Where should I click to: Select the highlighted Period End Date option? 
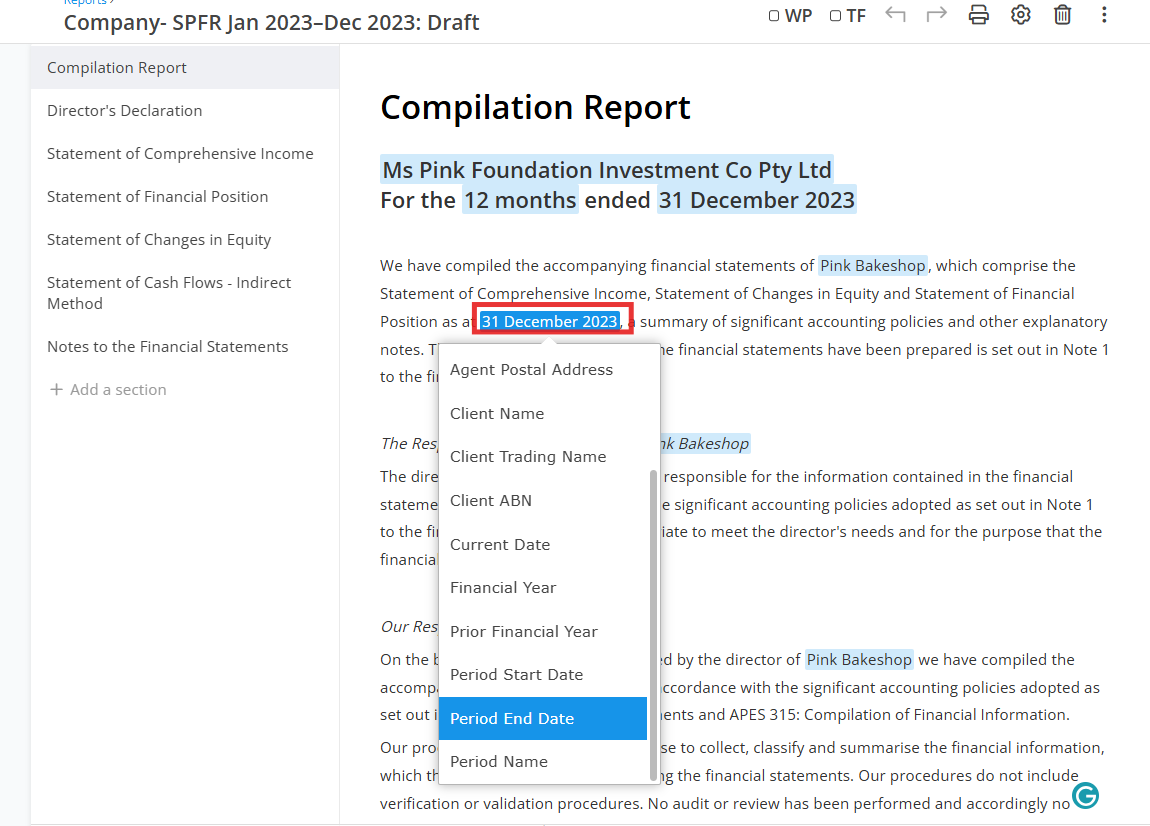tap(543, 718)
